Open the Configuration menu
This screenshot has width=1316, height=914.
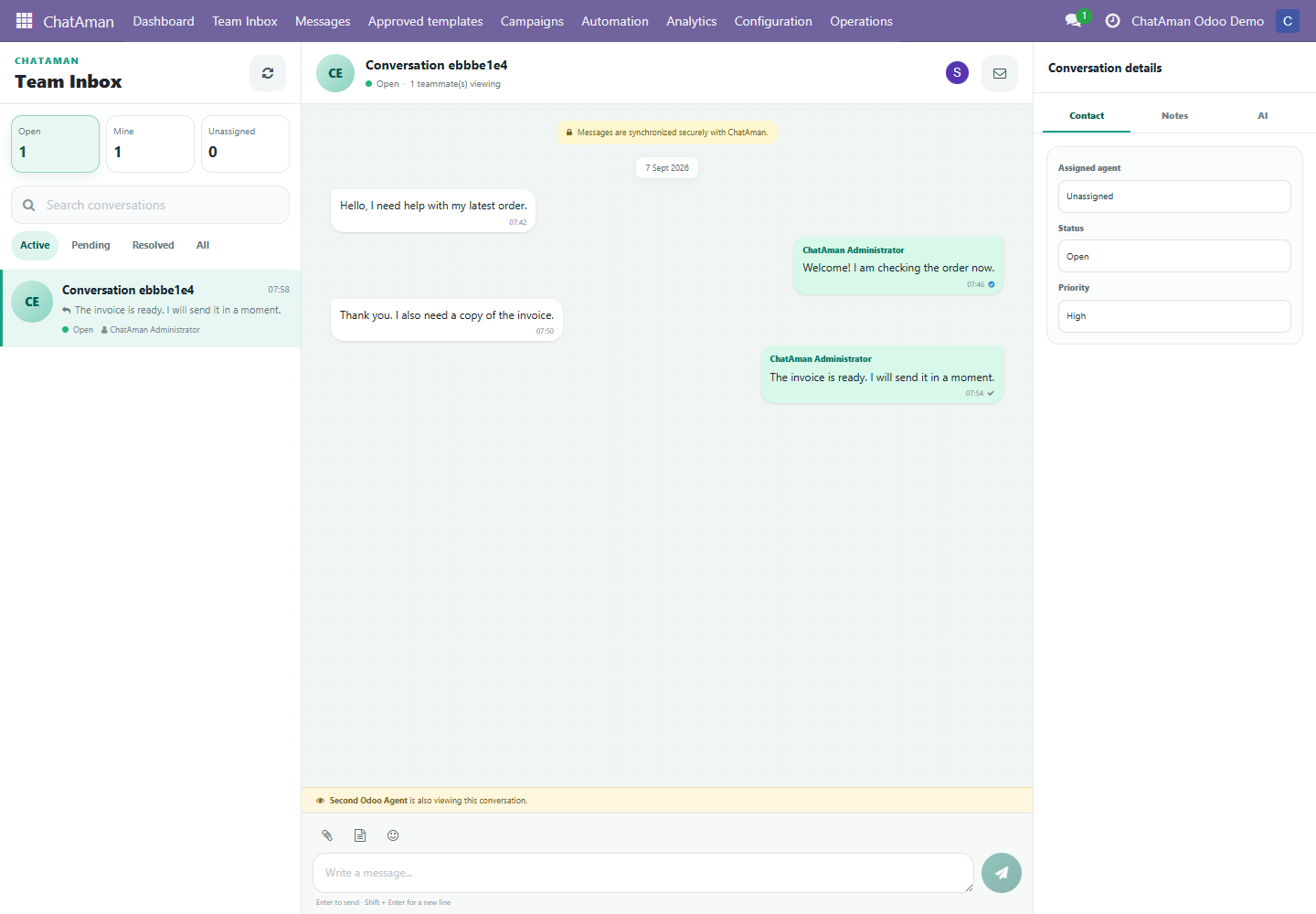(x=773, y=21)
